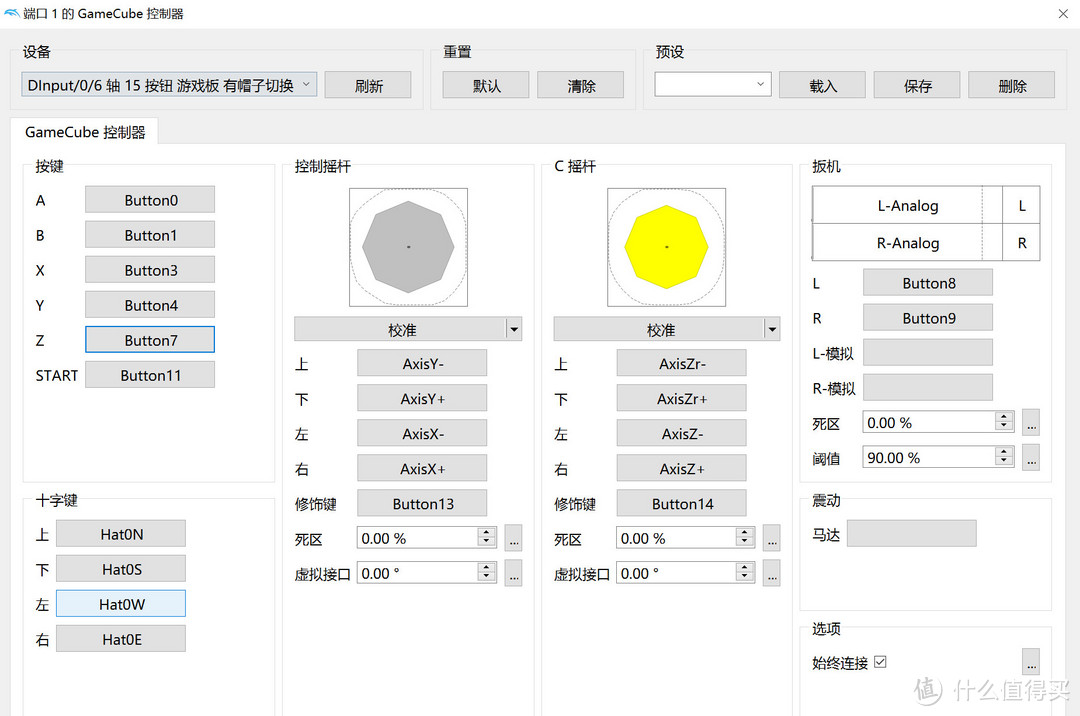Click the L trigger mapping Button8
This screenshot has width=1080, height=716.
(x=928, y=282)
